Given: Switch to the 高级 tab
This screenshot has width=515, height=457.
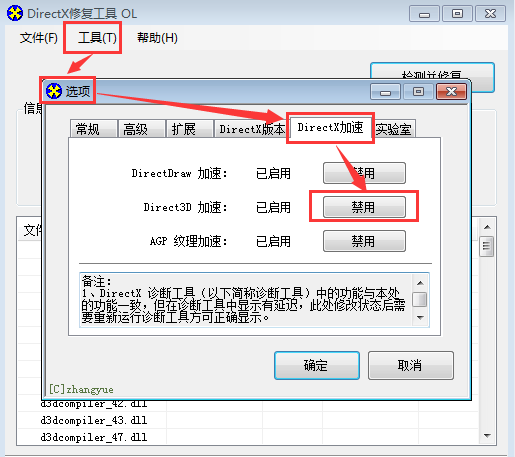Looking at the screenshot, I should (x=141, y=129).
